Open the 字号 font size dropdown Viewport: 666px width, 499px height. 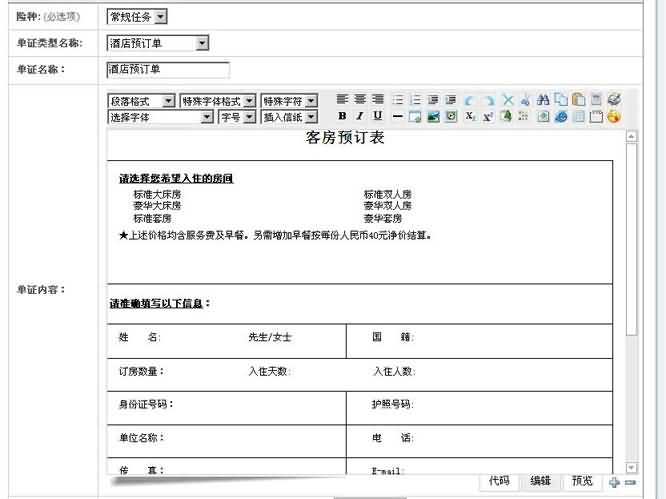tap(237, 117)
